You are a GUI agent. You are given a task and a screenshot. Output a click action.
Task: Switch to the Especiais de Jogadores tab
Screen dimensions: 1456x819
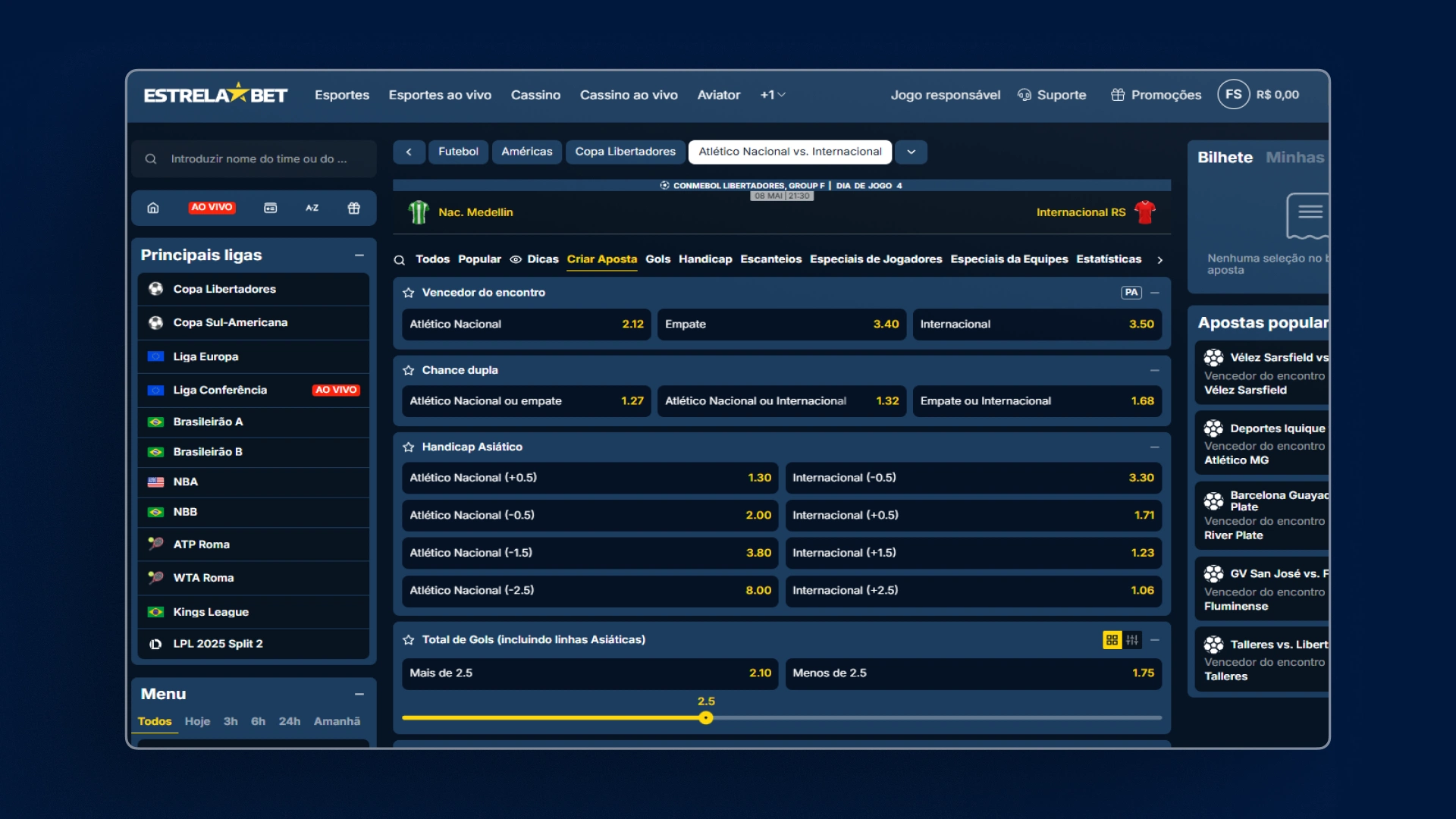point(876,259)
